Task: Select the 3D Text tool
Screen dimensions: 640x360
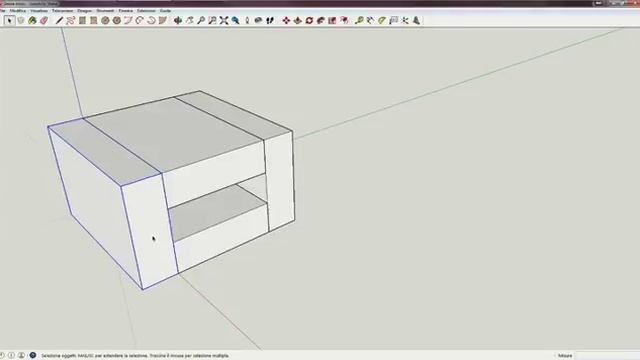Action: (416, 20)
